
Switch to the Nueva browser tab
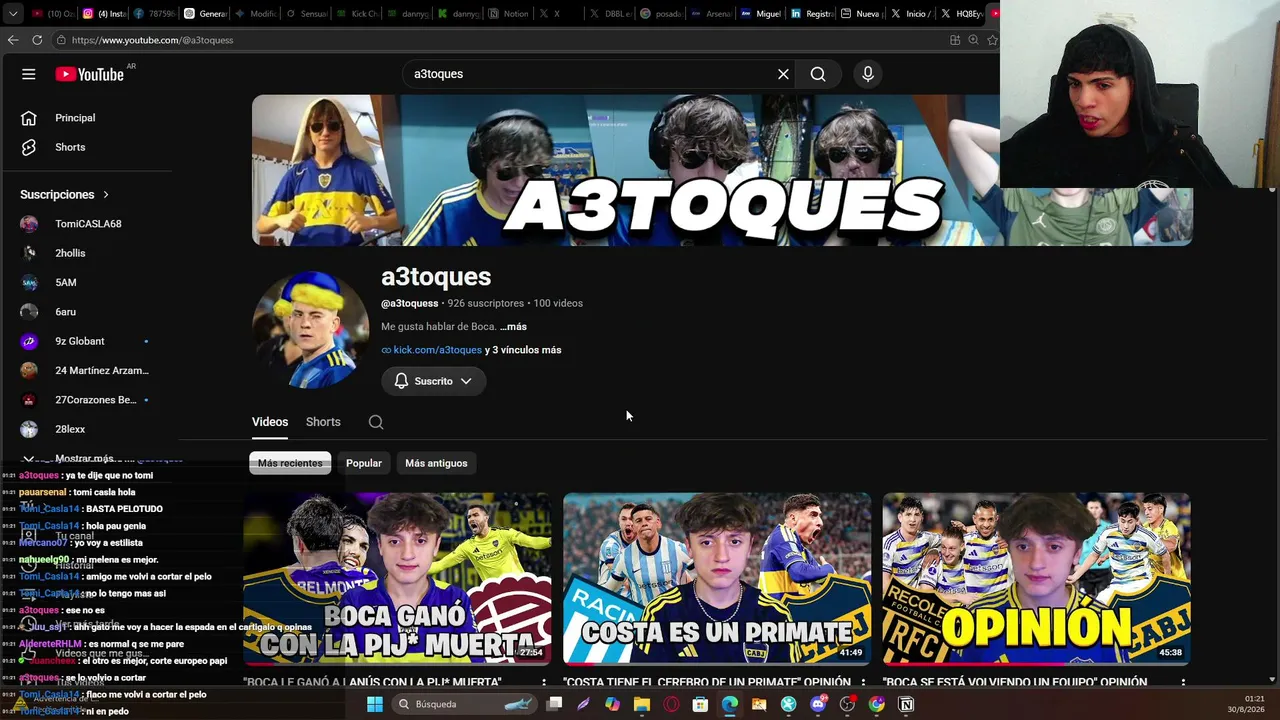860,14
